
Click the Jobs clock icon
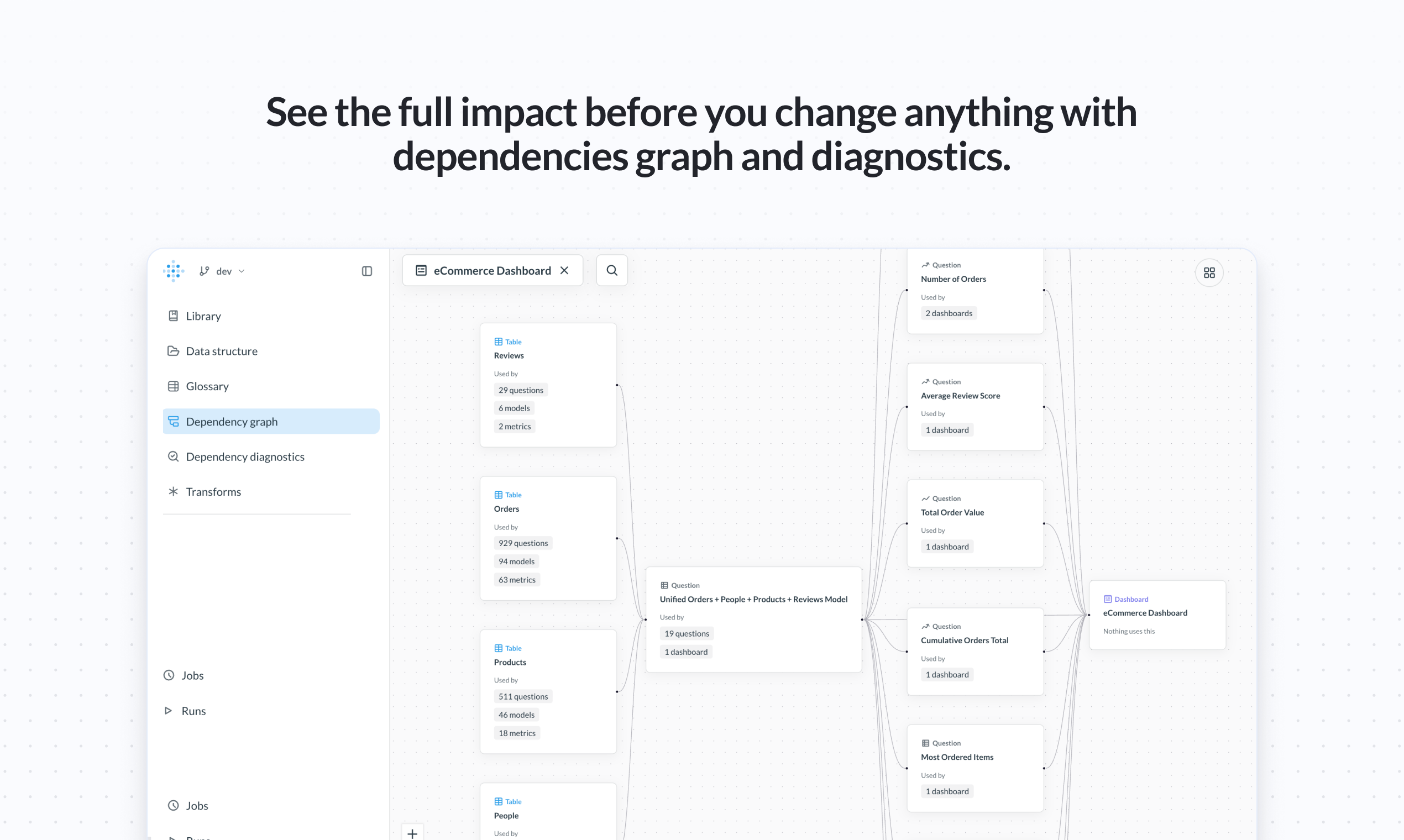pyautogui.click(x=169, y=675)
